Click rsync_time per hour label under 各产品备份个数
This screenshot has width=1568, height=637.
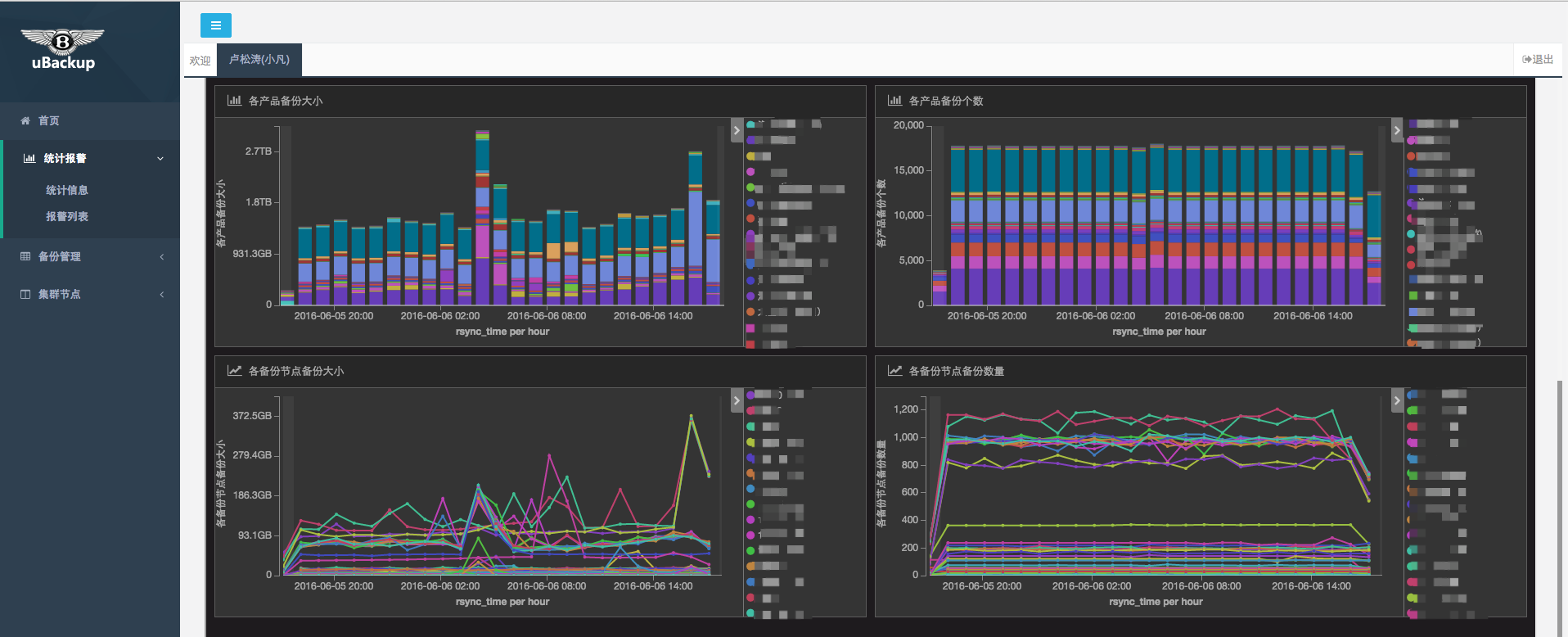pos(1159,332)
